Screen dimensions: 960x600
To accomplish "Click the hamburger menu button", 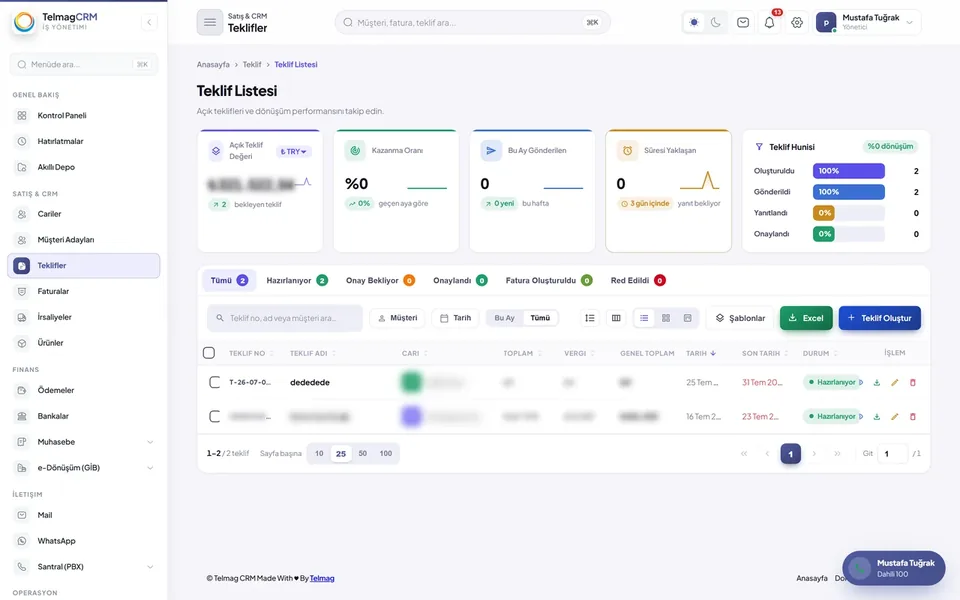I will click(x=209, y=23).
